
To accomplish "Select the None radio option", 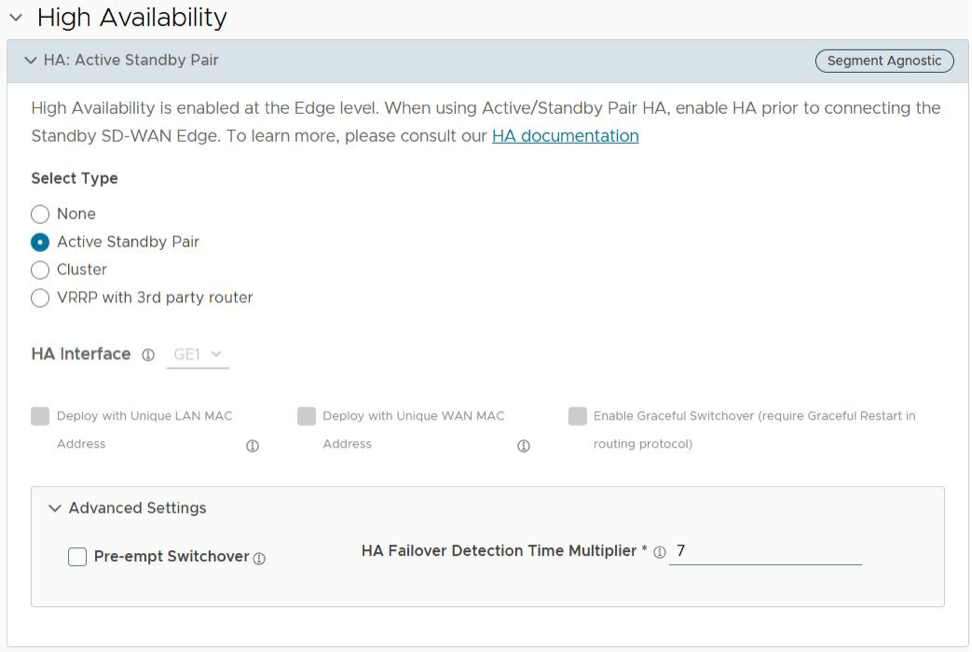I will click(x=40, y=214).
